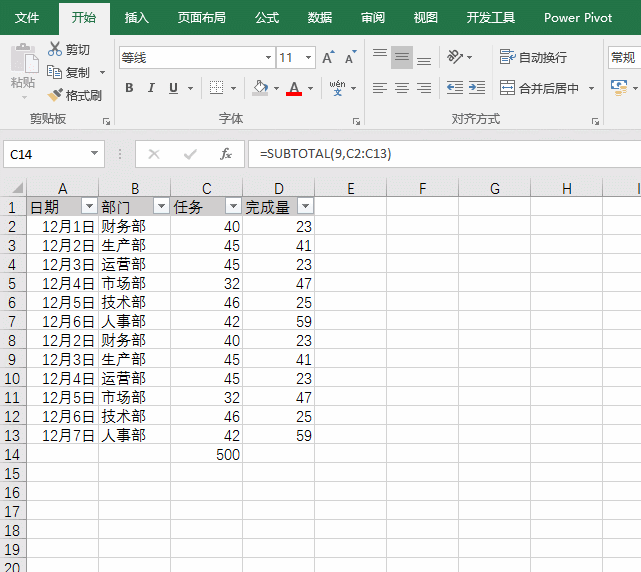
Task: Click the Format Painter (格式刷) button
Action: click(x=75, y=96)
